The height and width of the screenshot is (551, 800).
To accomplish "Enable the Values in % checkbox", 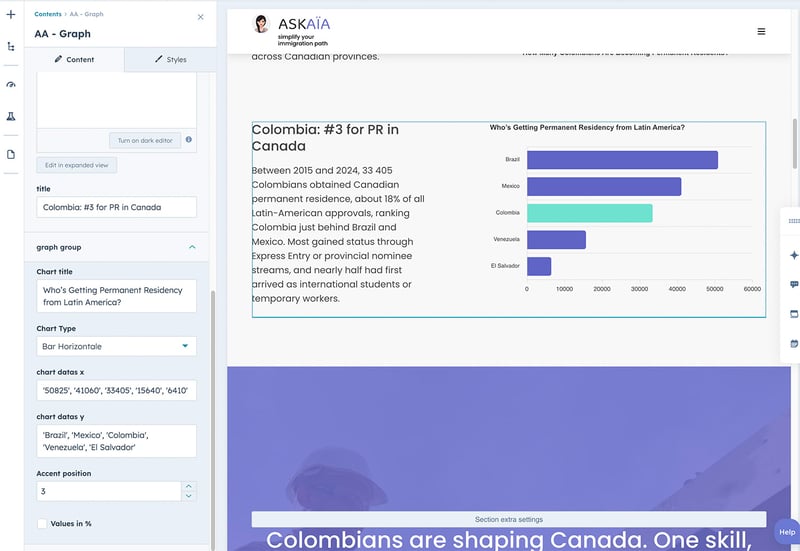I will [42, 523].
